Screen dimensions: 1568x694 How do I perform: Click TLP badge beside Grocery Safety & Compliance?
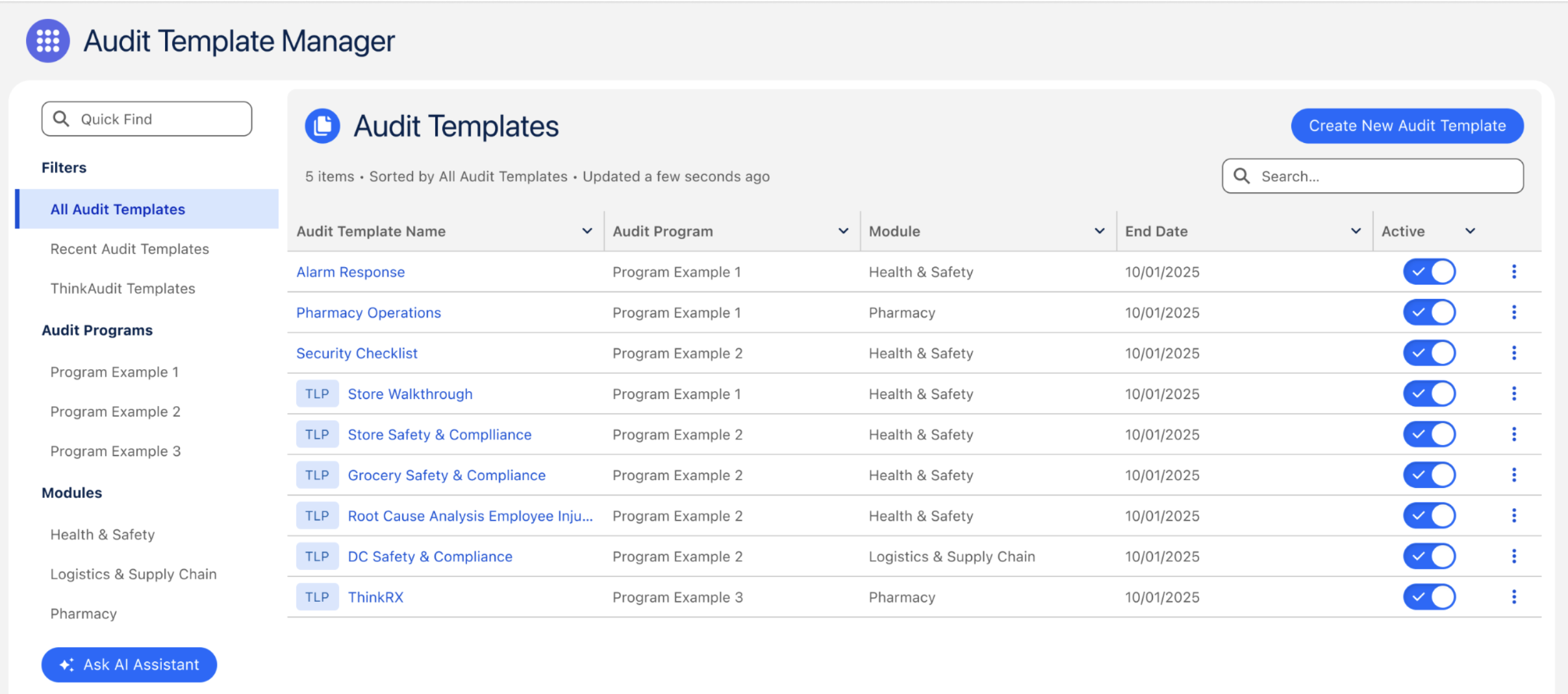[x=317, y=475]
